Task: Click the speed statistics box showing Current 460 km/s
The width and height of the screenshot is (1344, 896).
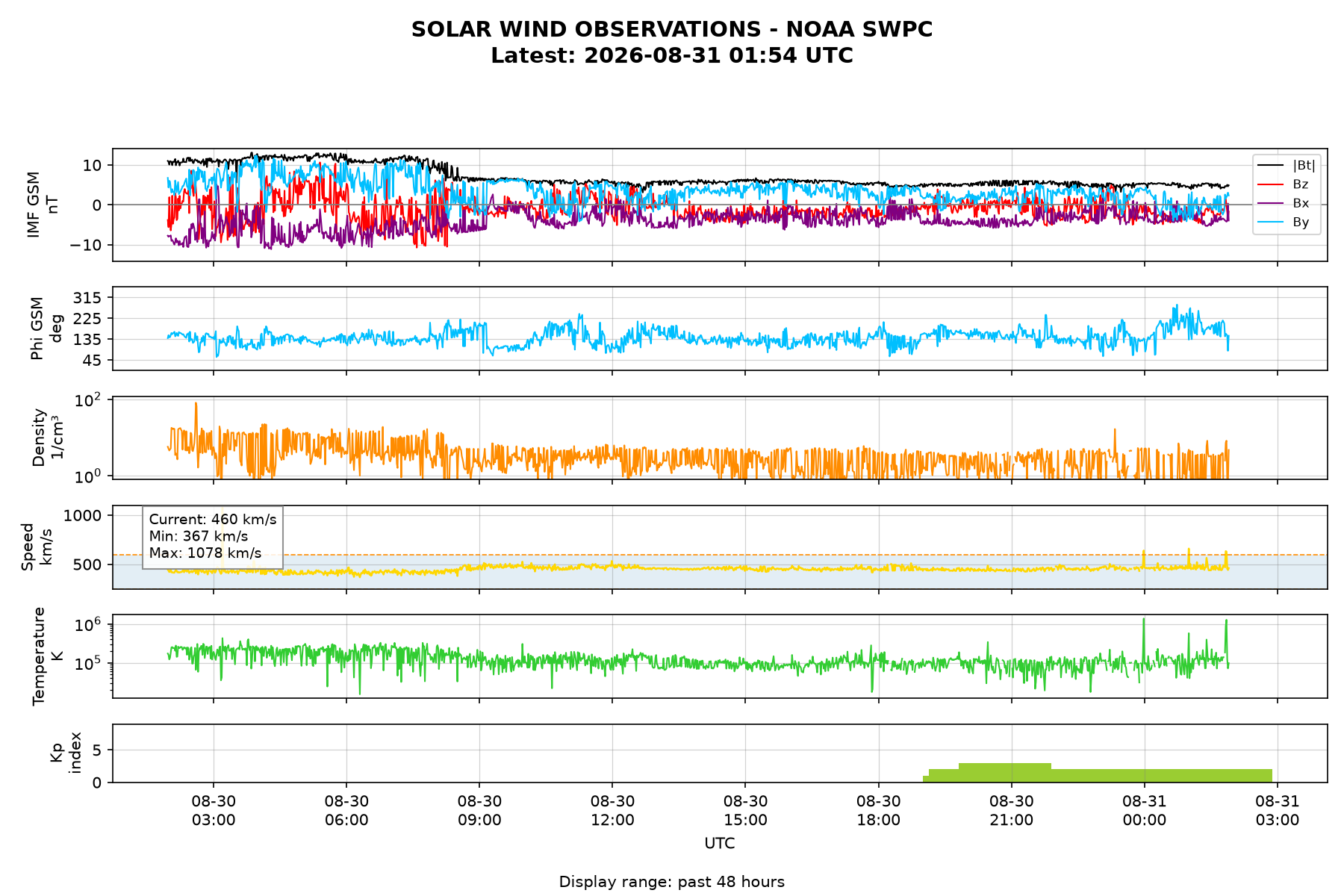Action: tap(213, 537)
